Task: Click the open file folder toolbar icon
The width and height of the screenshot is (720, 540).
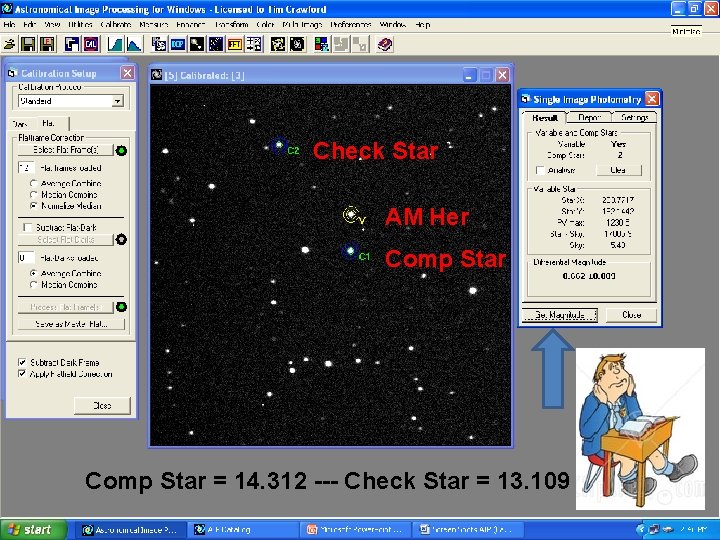Action: click(10, 45)
